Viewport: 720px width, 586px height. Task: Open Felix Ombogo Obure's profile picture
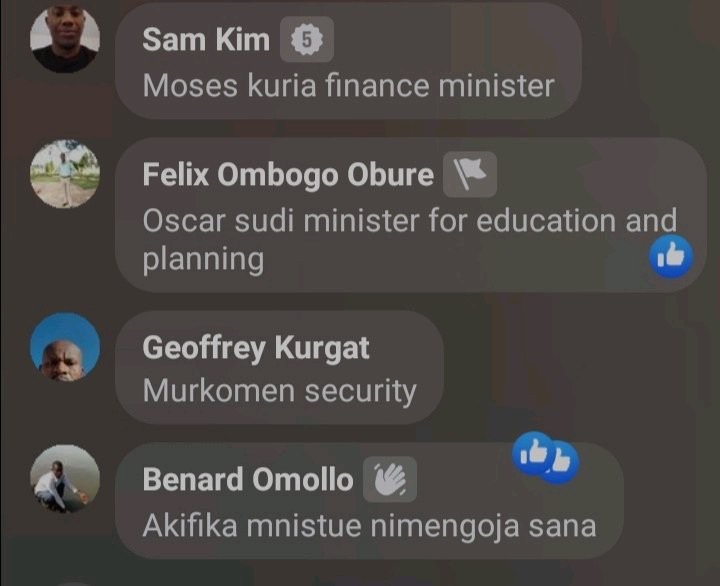(x=65, y=174)
